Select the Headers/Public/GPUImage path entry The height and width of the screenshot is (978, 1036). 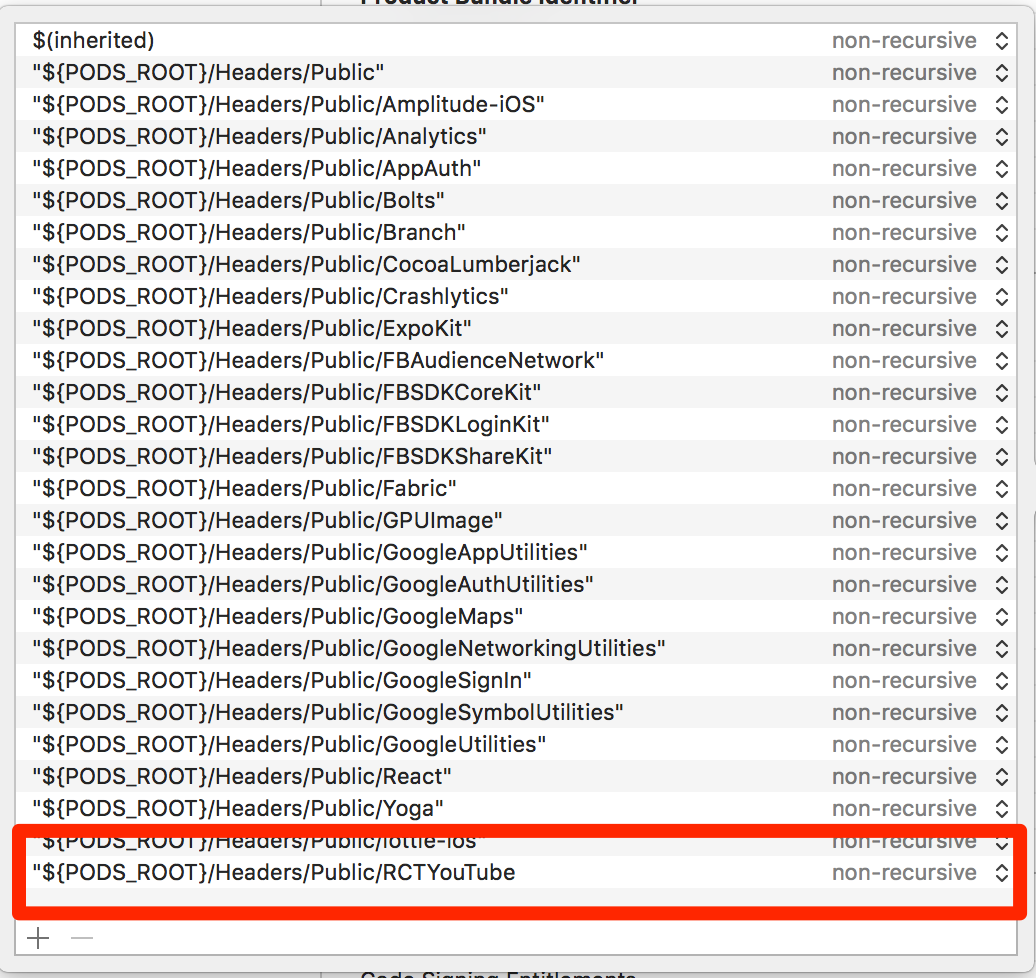(x=267, y=521)
